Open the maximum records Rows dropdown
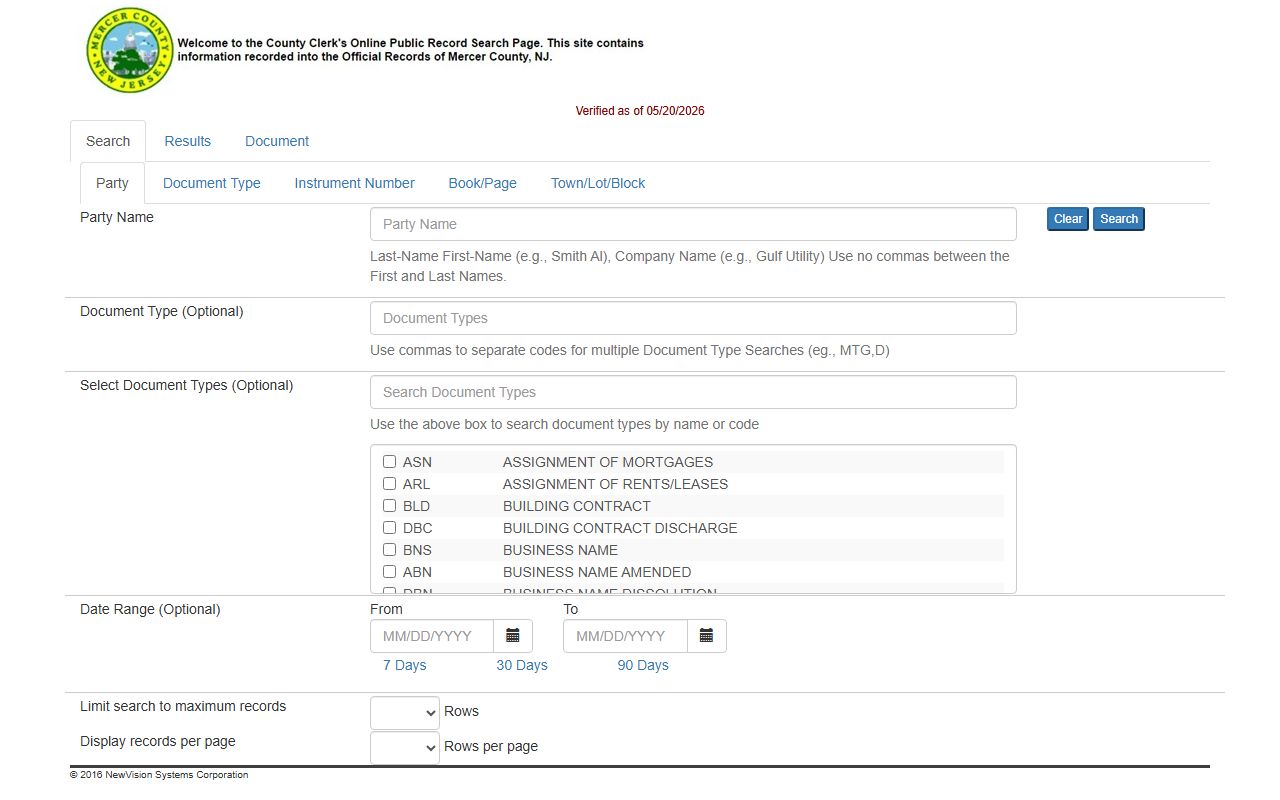 (x=405, y=713)
